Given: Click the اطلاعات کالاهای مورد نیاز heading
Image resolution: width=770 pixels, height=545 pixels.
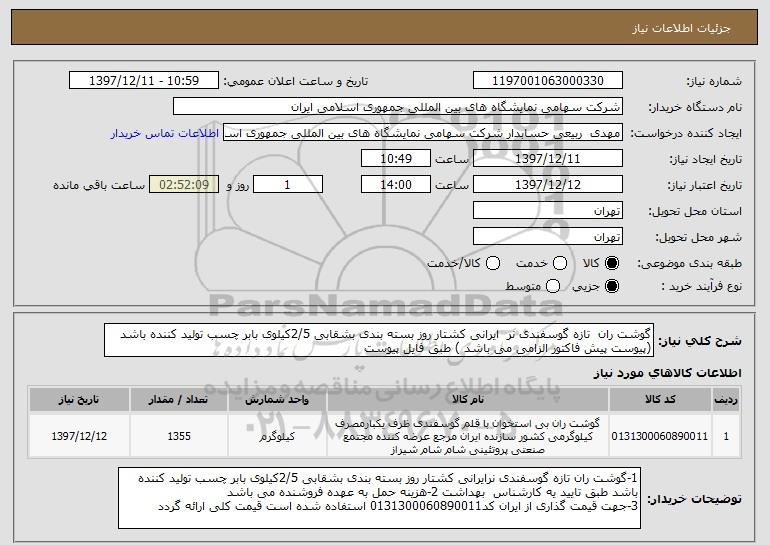Looking at the screenshot, I should 668,374.
